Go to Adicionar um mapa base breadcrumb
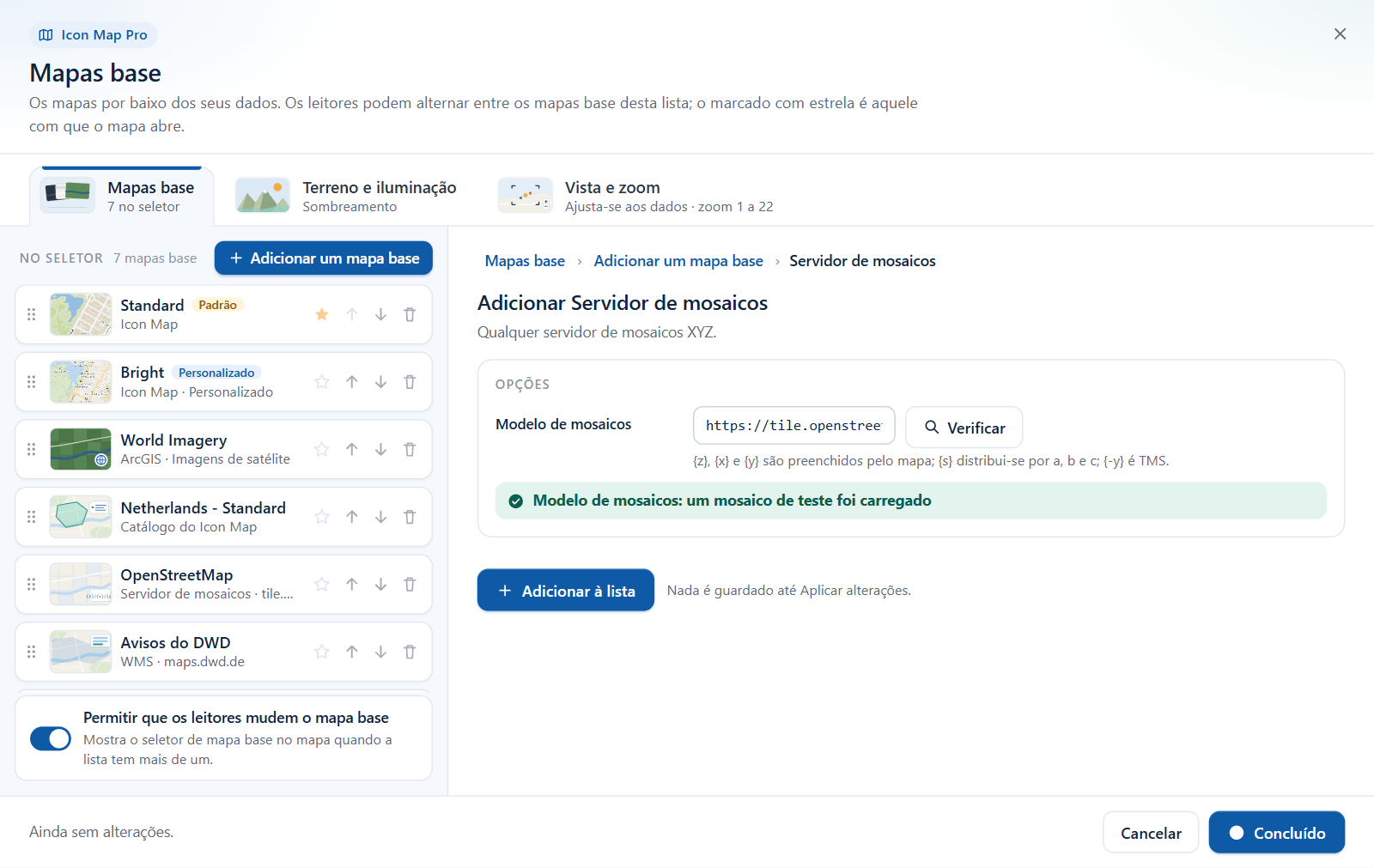Viewport: 1374px width, 868px height. (x=678, y=261)
